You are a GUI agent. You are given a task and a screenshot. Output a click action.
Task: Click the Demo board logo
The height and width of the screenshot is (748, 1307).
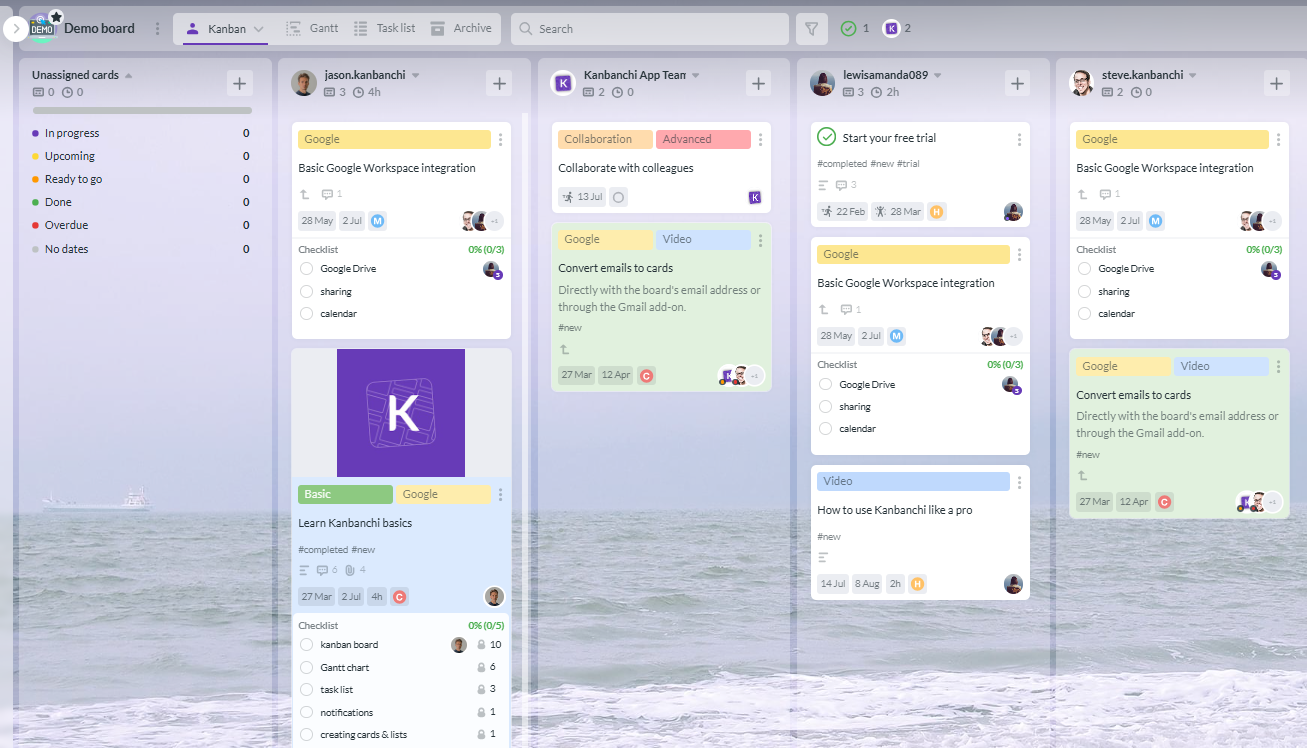point(42,27)
